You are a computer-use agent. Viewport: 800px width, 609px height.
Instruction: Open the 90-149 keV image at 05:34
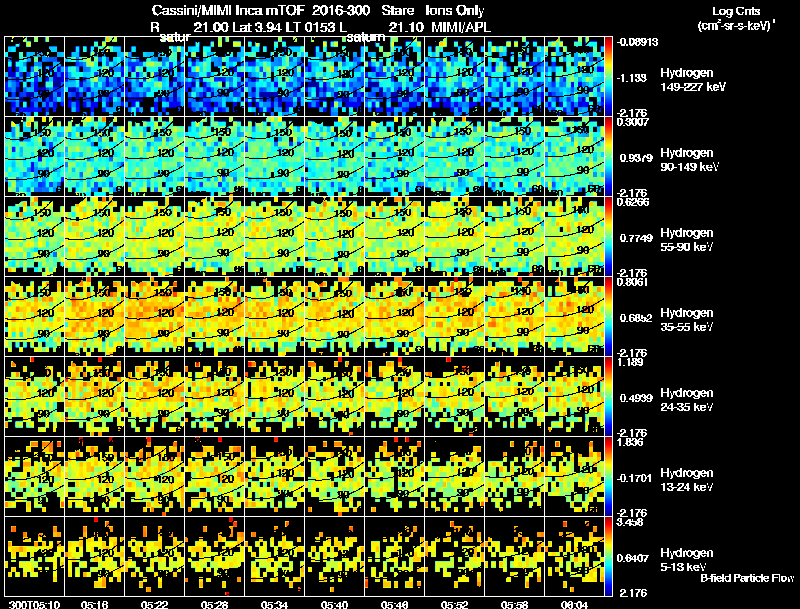click(274, 156)
